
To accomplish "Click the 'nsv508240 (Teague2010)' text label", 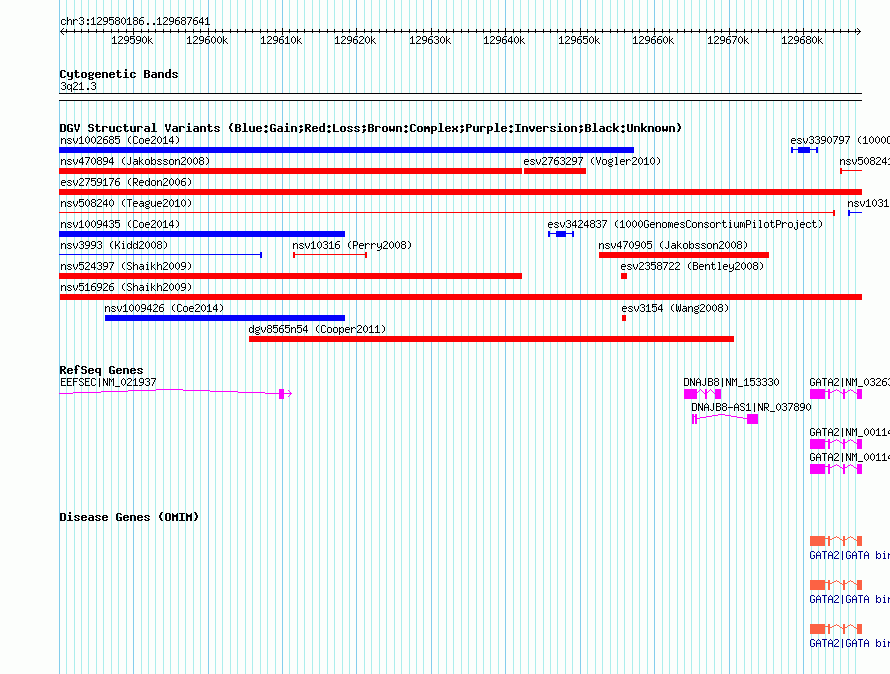I will [126, 203].
